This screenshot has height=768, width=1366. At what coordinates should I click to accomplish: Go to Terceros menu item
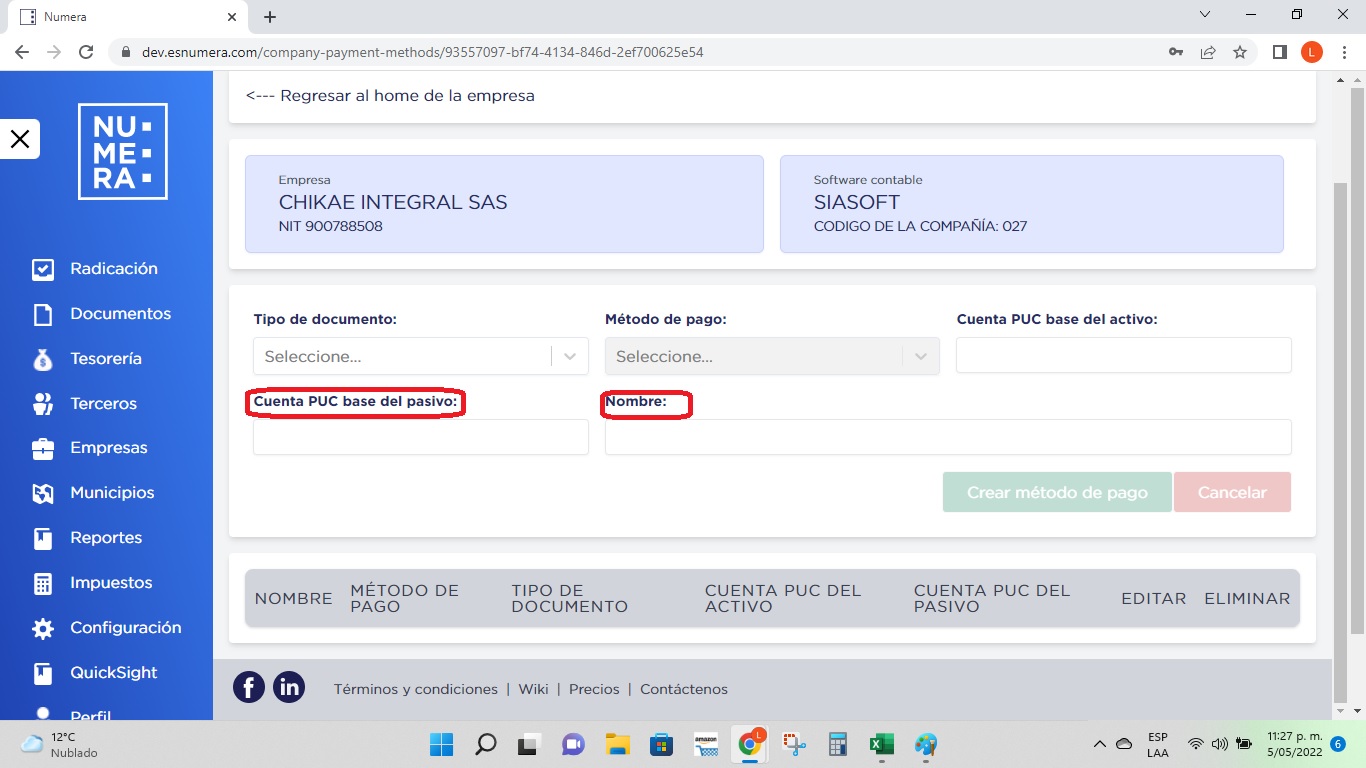click(104, 404)
